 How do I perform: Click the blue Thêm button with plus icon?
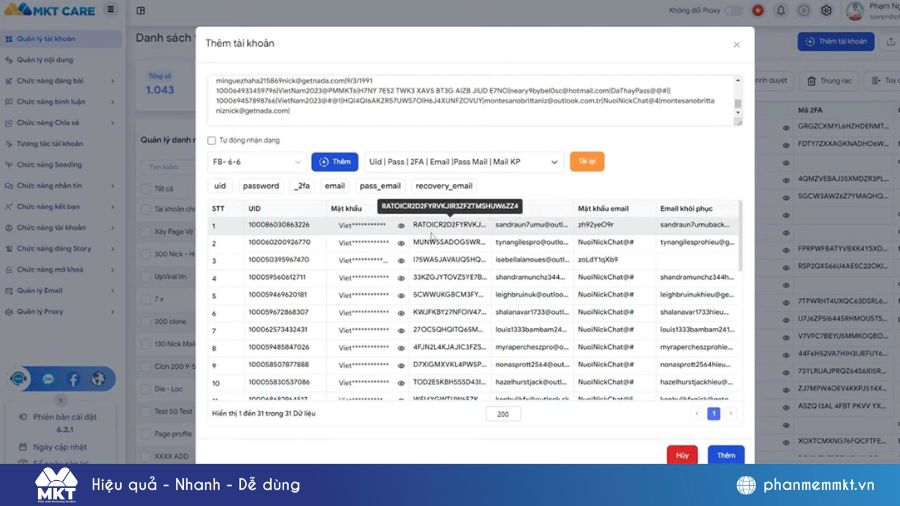tap(335, 162)
